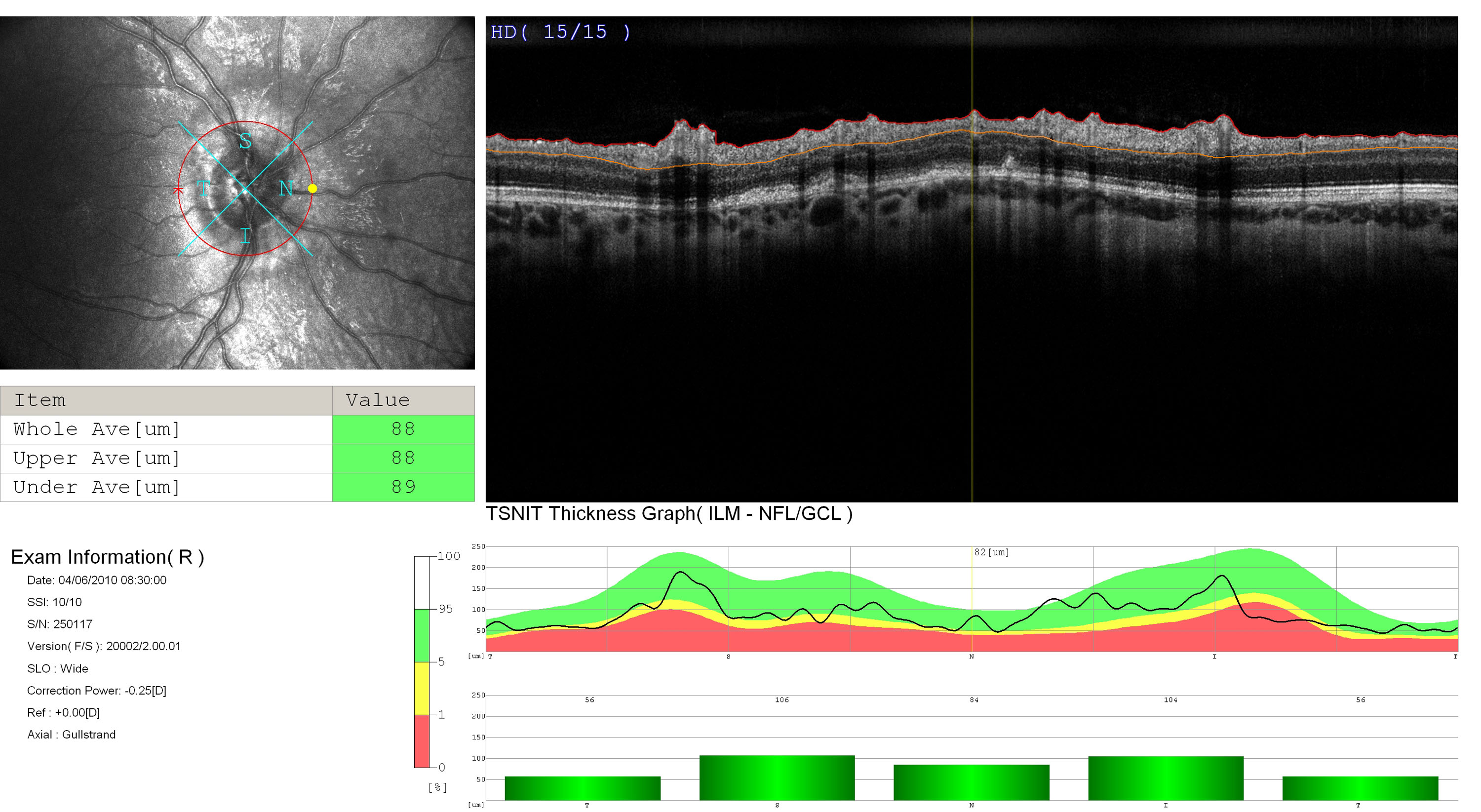Click the Inferior bar labeled 104
Image resolution: width=1481 pixels, height=812 pixels.
pos(1166,778)
